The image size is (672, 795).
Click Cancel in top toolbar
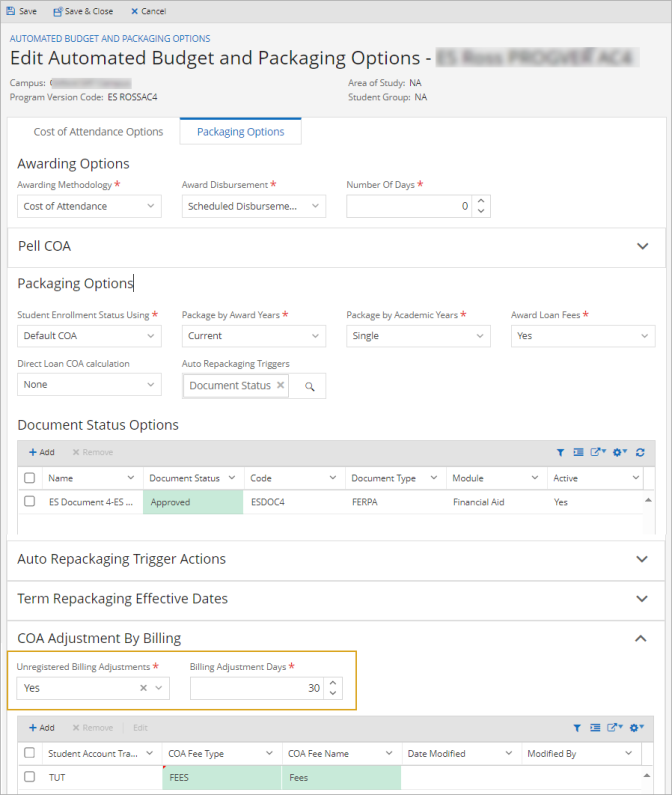tap(149, 11)
